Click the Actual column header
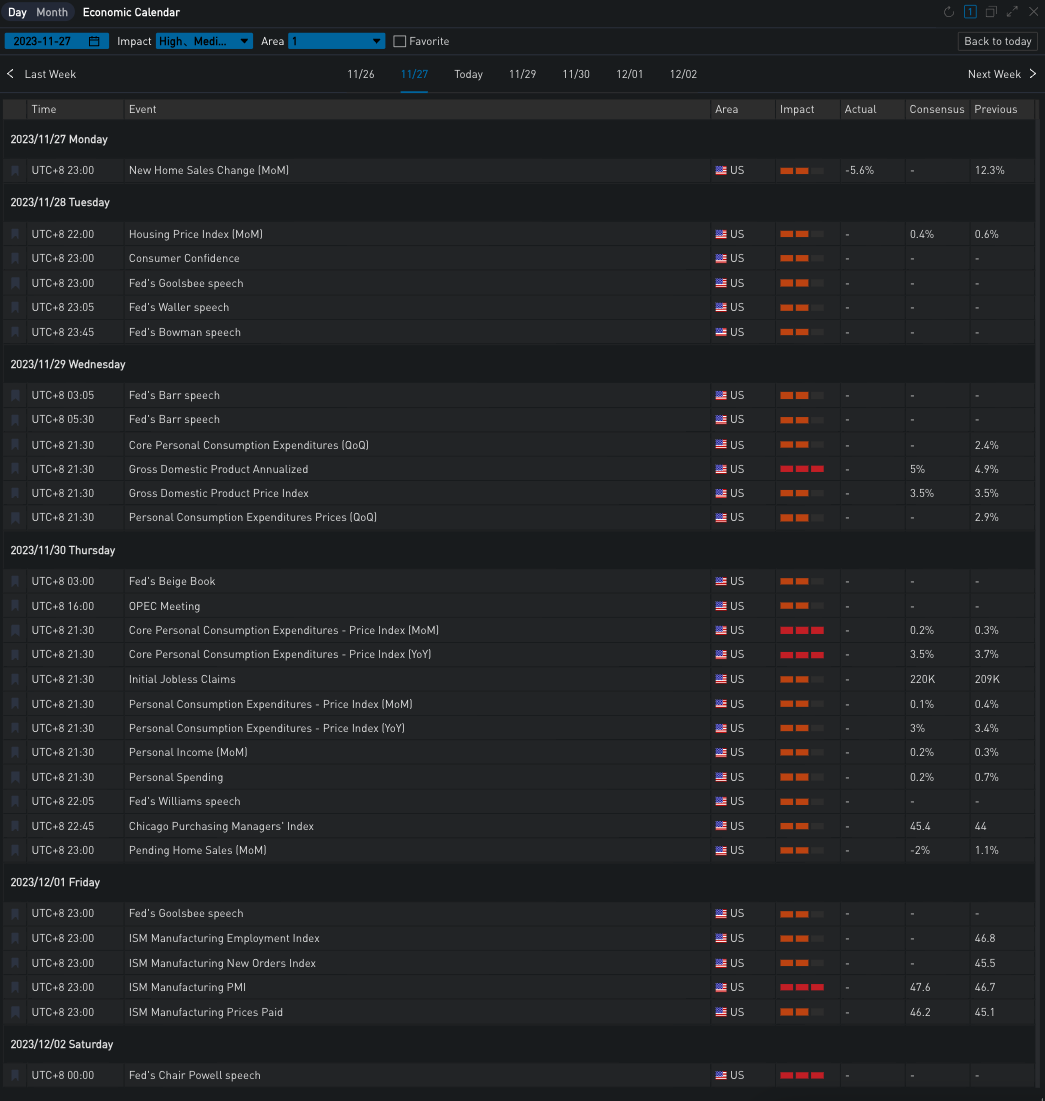 872,110
